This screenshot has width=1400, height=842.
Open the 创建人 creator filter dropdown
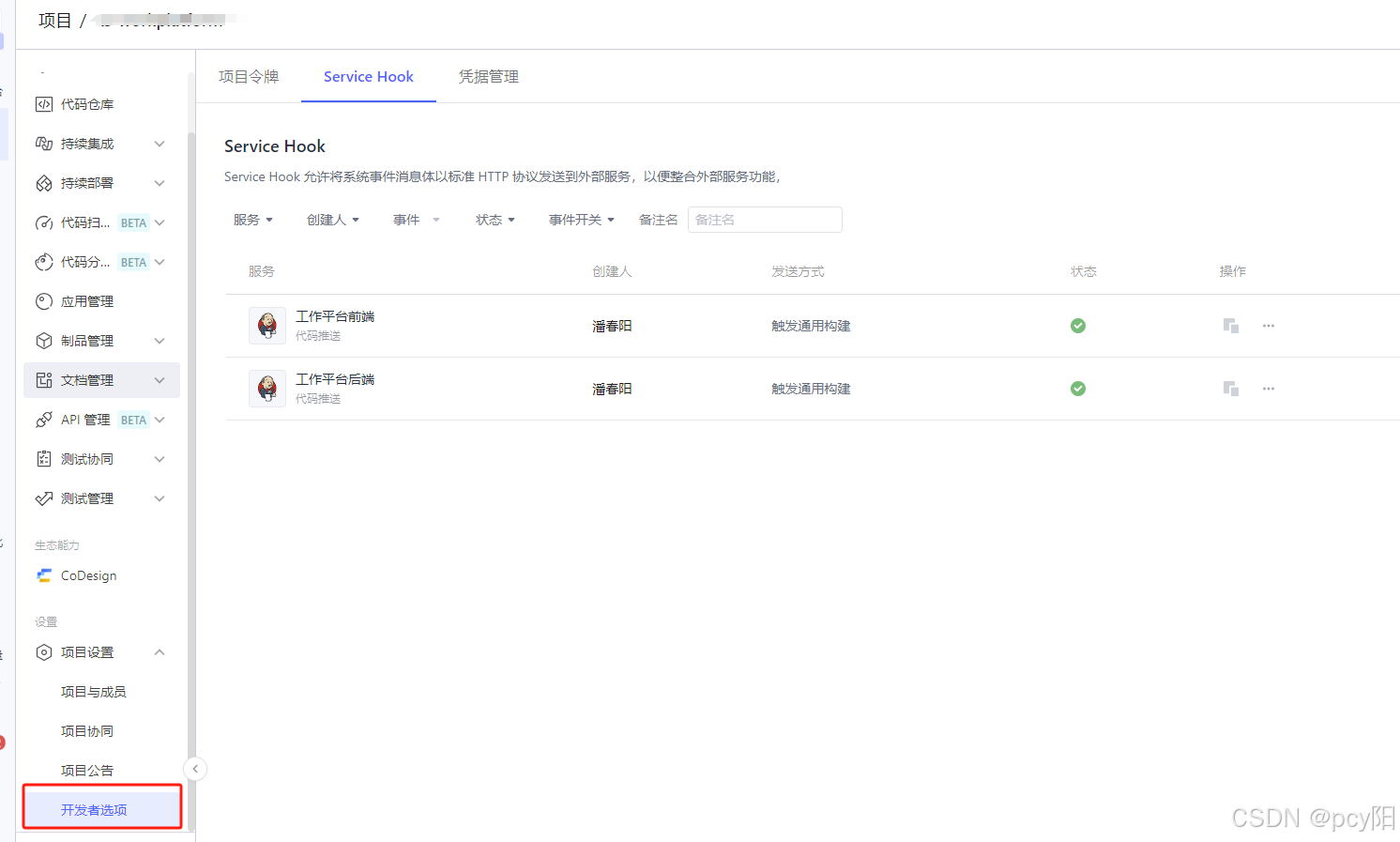pyautogui.click(x=333, y=219)
